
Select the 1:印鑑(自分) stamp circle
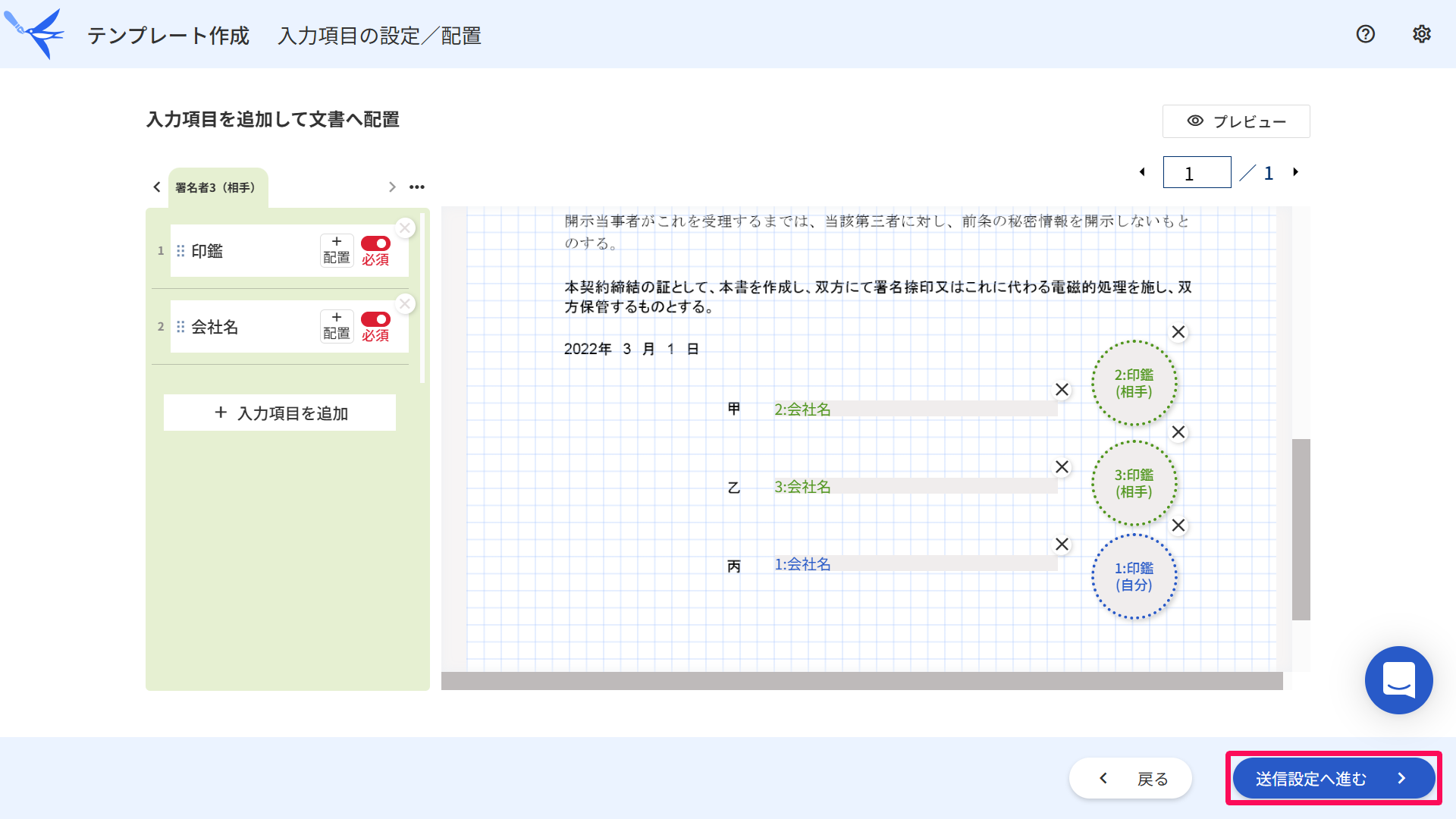1134,576
